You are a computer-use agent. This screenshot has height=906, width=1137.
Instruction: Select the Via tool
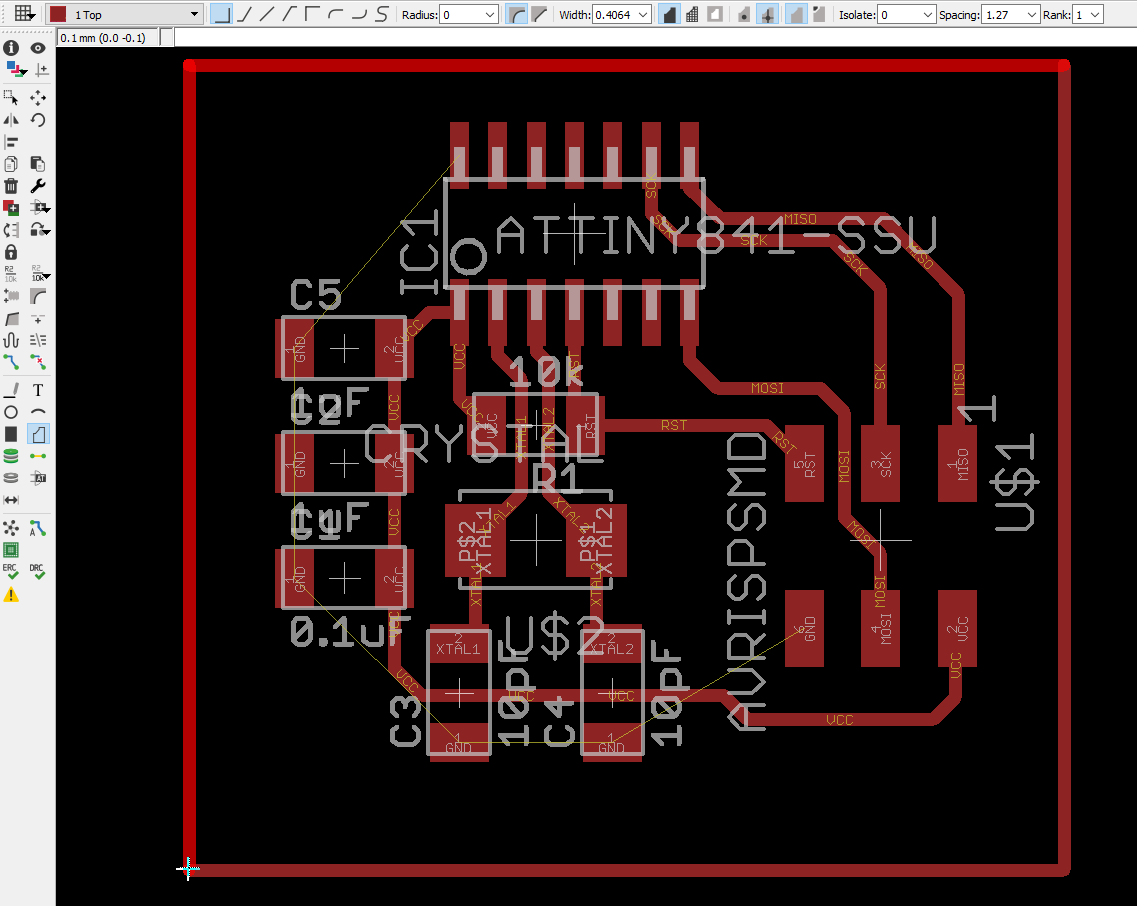(x=11, y=456)
